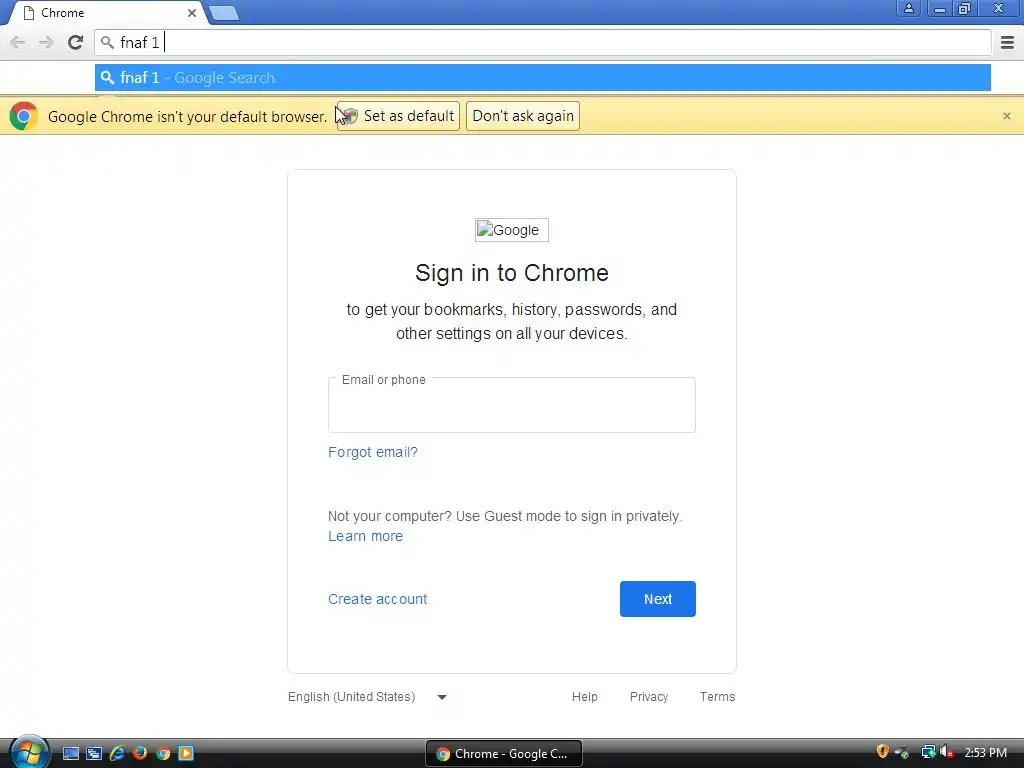Click the security shield tray icon
Screen dimensions: 1024x768
(x=882, y=752)
